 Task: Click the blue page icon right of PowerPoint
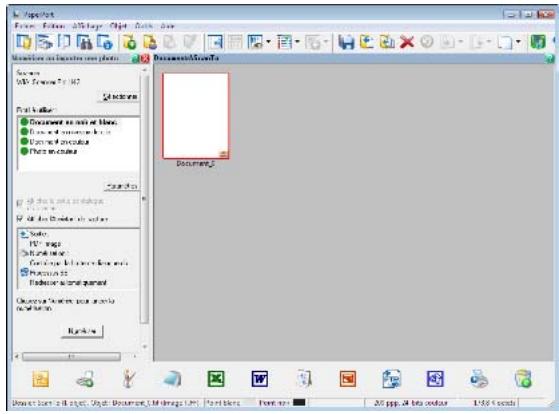coord(391,379)
